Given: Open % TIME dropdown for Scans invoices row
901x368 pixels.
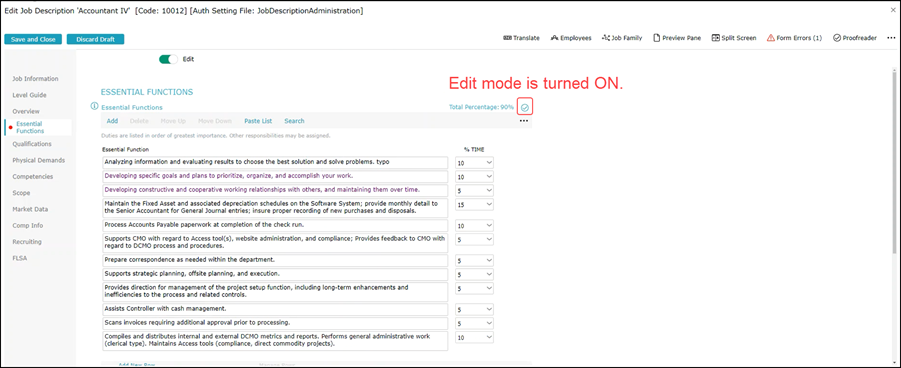Looking at the screenshot, I should [x=474, y=323].
